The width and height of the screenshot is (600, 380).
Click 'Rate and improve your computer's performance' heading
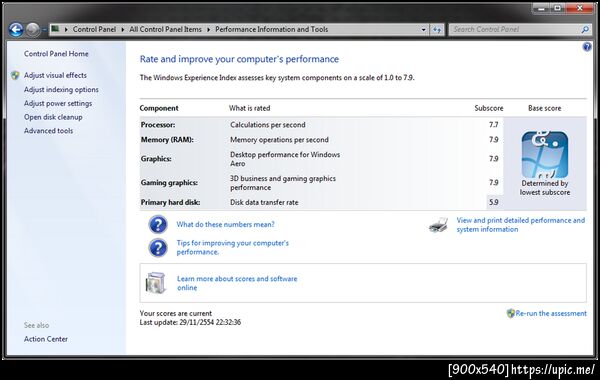239,59
